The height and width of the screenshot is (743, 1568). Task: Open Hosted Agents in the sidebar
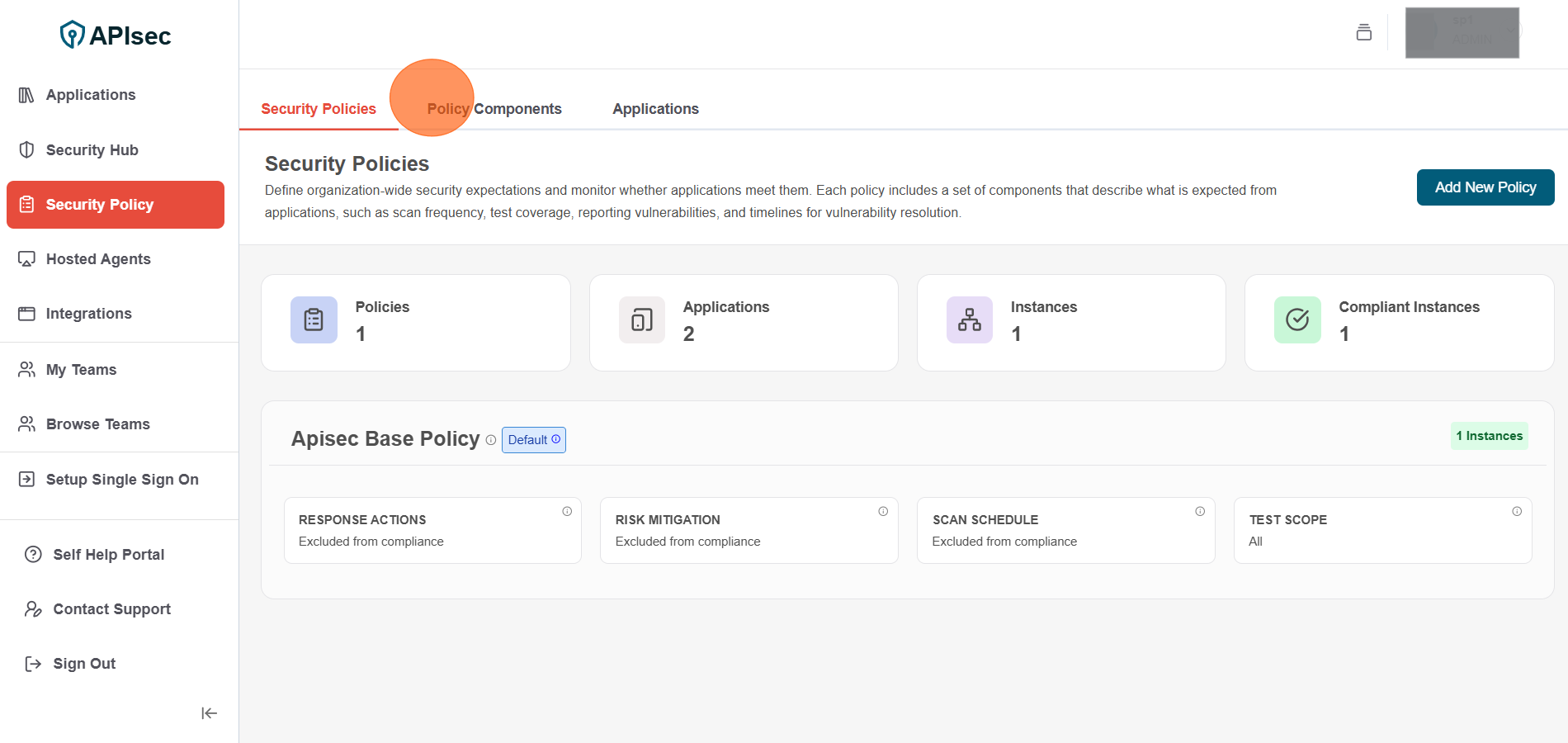(x=98, y=259)
